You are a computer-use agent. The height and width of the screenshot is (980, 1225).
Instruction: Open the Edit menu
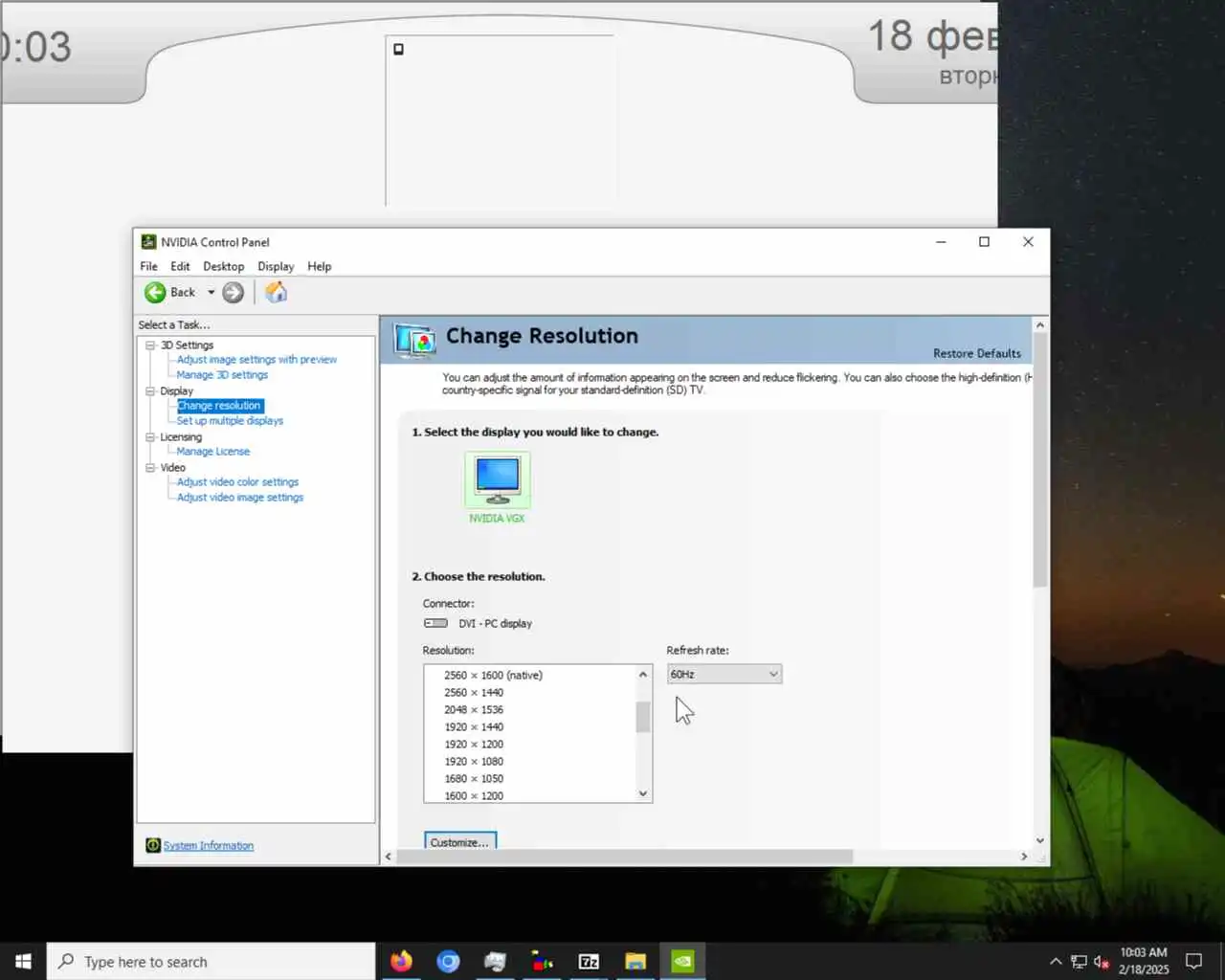pyautogui.click(x=180, y=266)
